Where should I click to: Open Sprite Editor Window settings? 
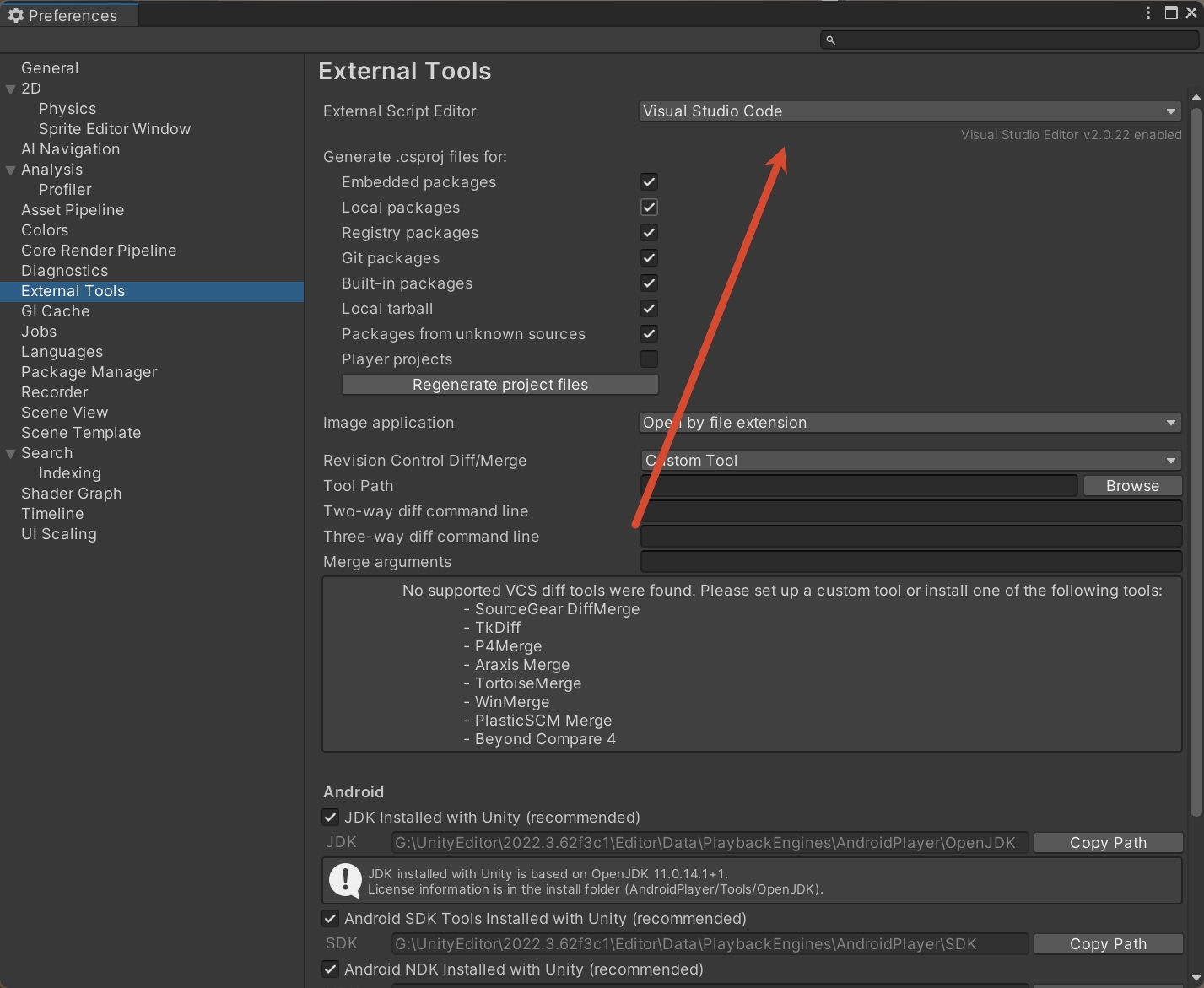coord(115,129)
